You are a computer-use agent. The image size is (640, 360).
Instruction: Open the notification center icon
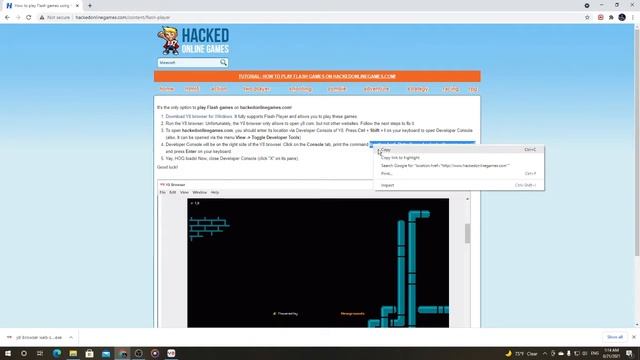click(x=629, y=353)
